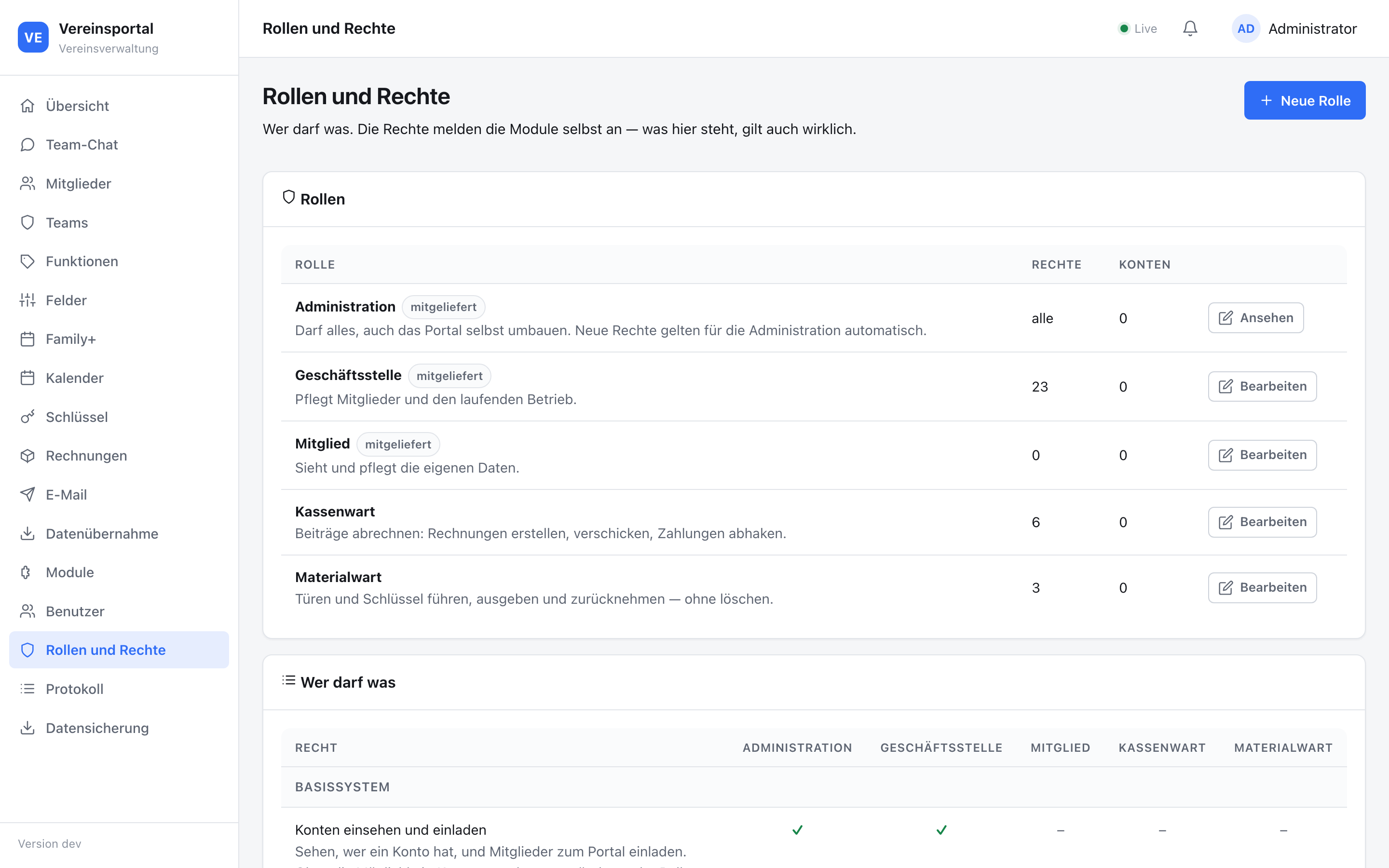
Task: Create a new role with Neue Rolle
Action: pyautogui.click(x=1305, y=100)
